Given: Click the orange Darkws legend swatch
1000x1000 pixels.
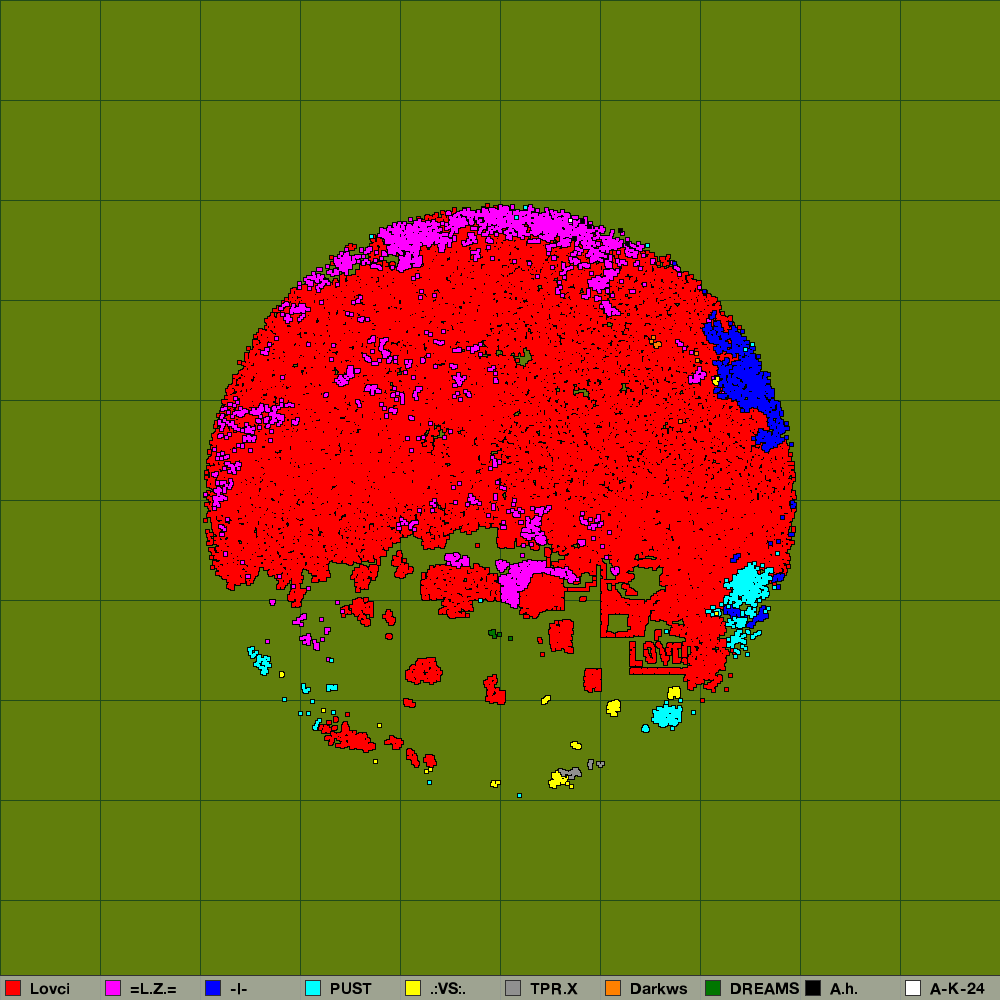Looking at the screenshot, I should pyautogui.click(x=613, y=988).
